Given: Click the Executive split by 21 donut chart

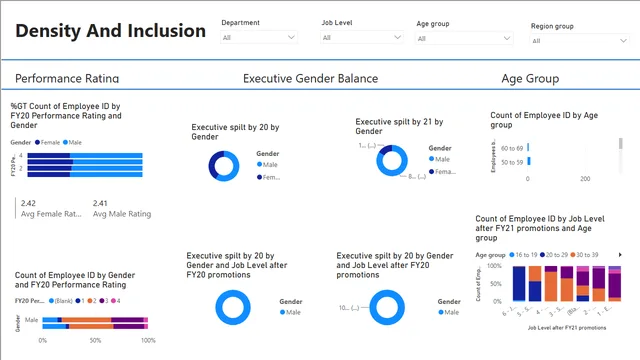Looking at the screenshot, I should [392, 160].
